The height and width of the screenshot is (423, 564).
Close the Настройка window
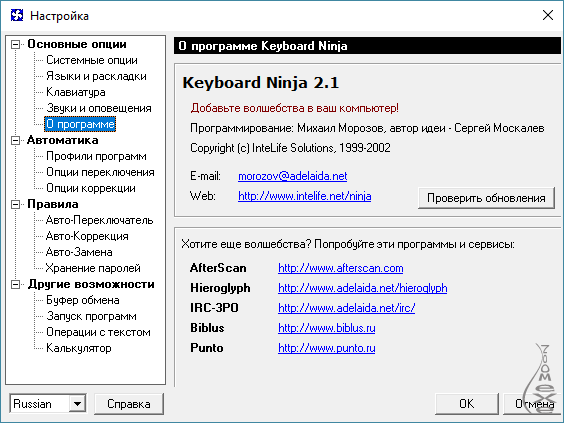[x=548, y=15]
